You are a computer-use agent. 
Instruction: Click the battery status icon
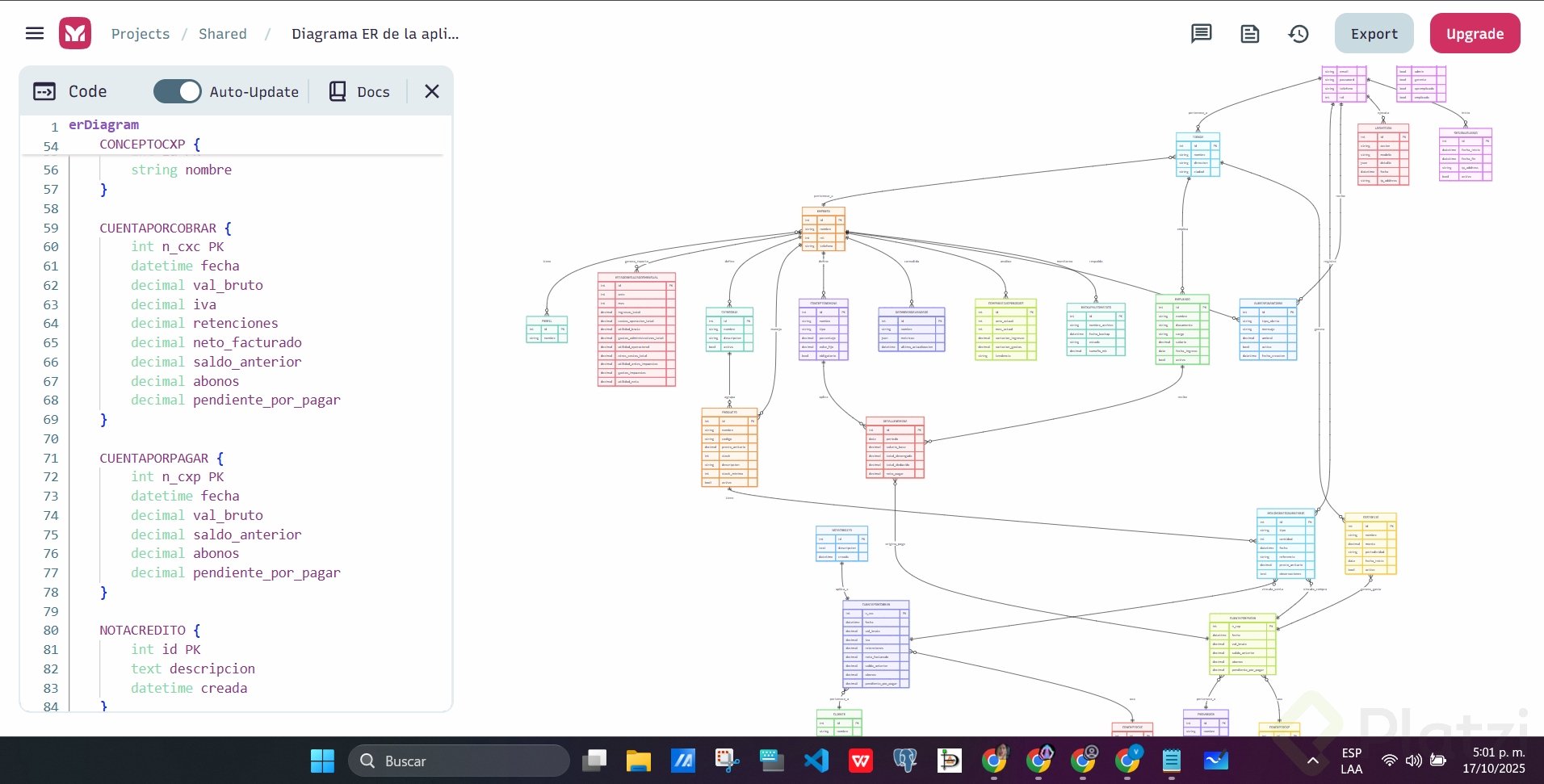point(1438,761)
